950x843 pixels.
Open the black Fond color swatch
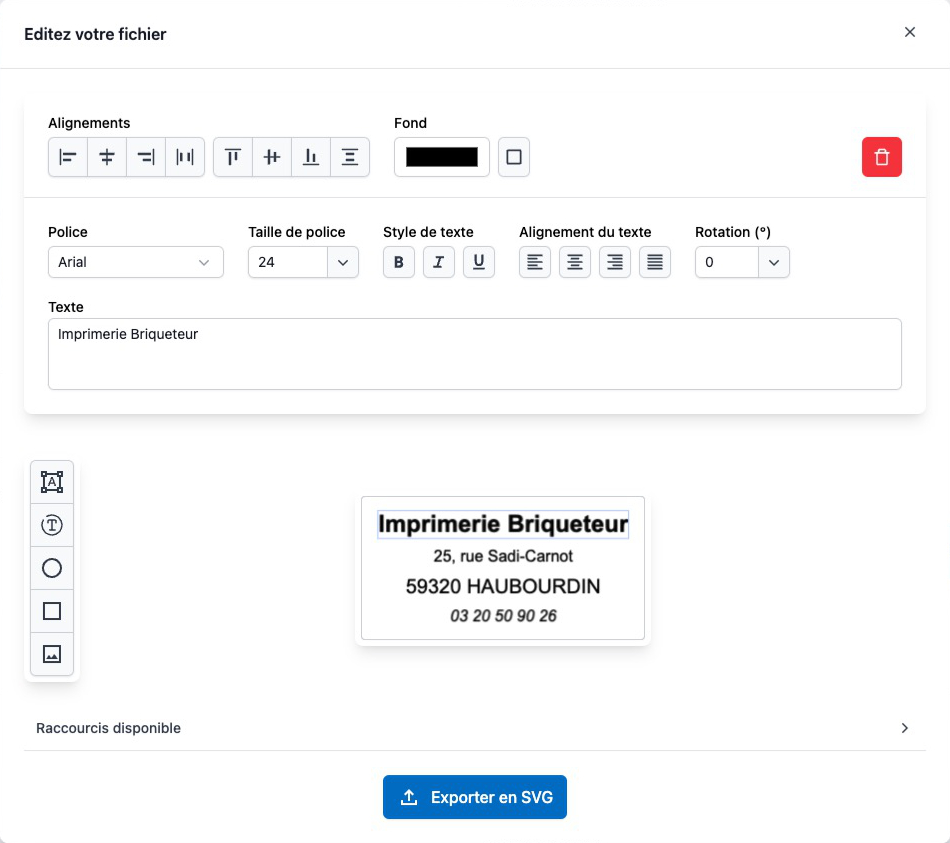point(442,157)
